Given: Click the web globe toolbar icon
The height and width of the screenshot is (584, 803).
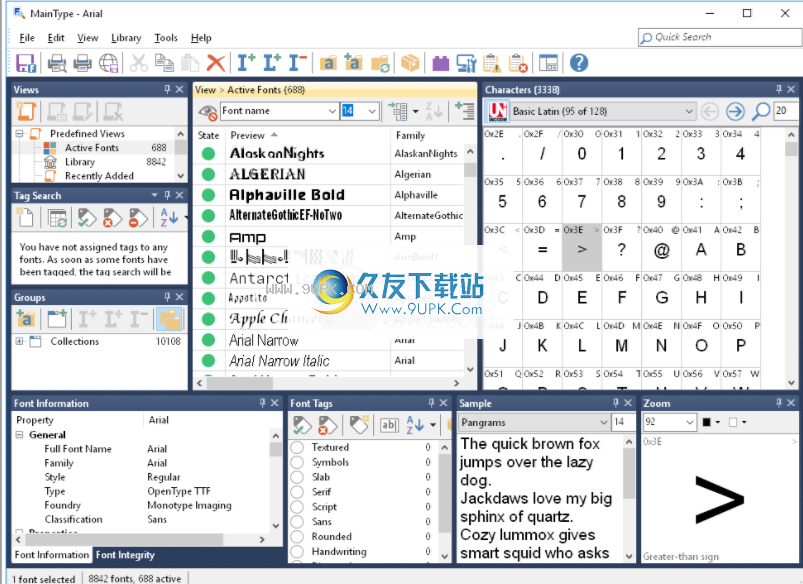Looking at the screenshot, I should tap(109, 63).
